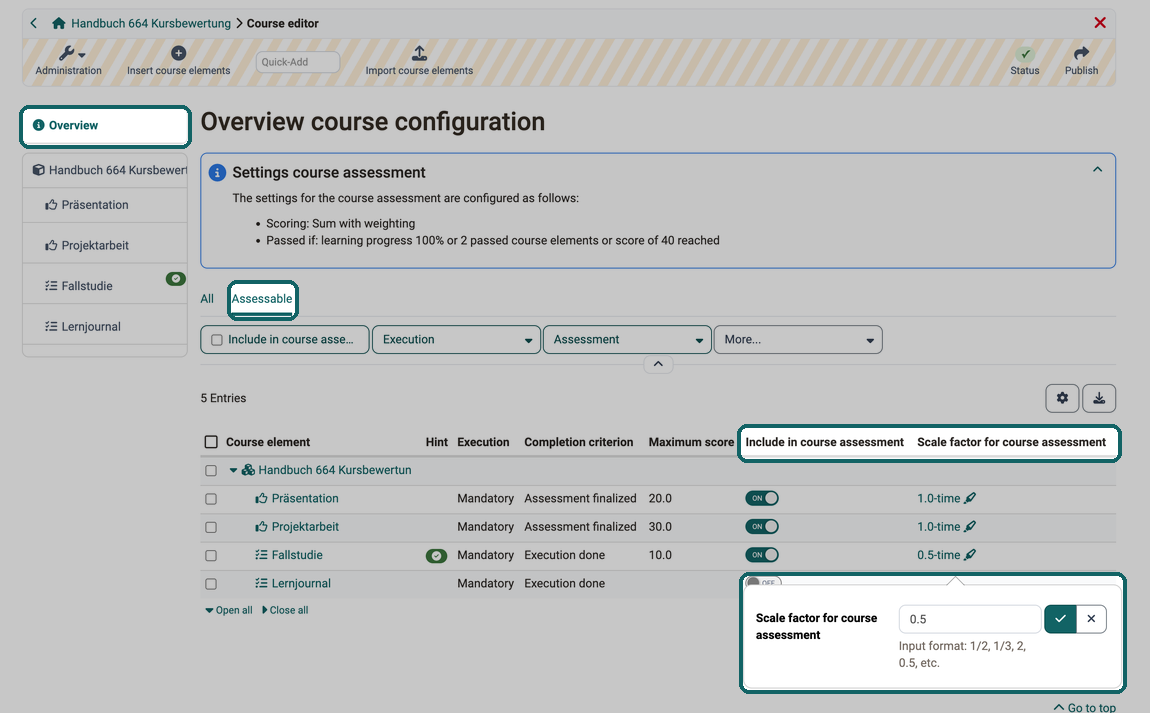Confirm the scale factor with the checkmark
The width and height of the screenshot is (1150, 713).
click(1060, 619)
